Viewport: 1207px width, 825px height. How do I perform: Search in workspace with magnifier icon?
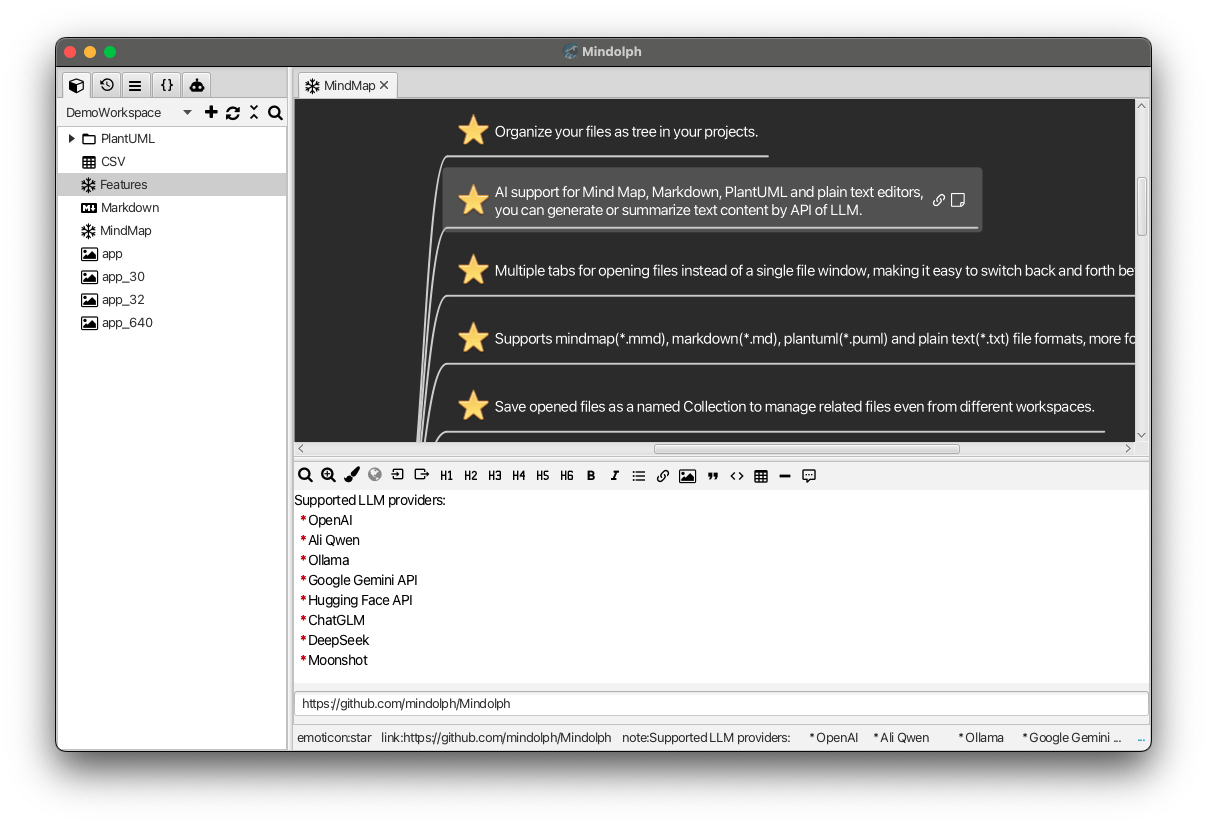(275, 113)
